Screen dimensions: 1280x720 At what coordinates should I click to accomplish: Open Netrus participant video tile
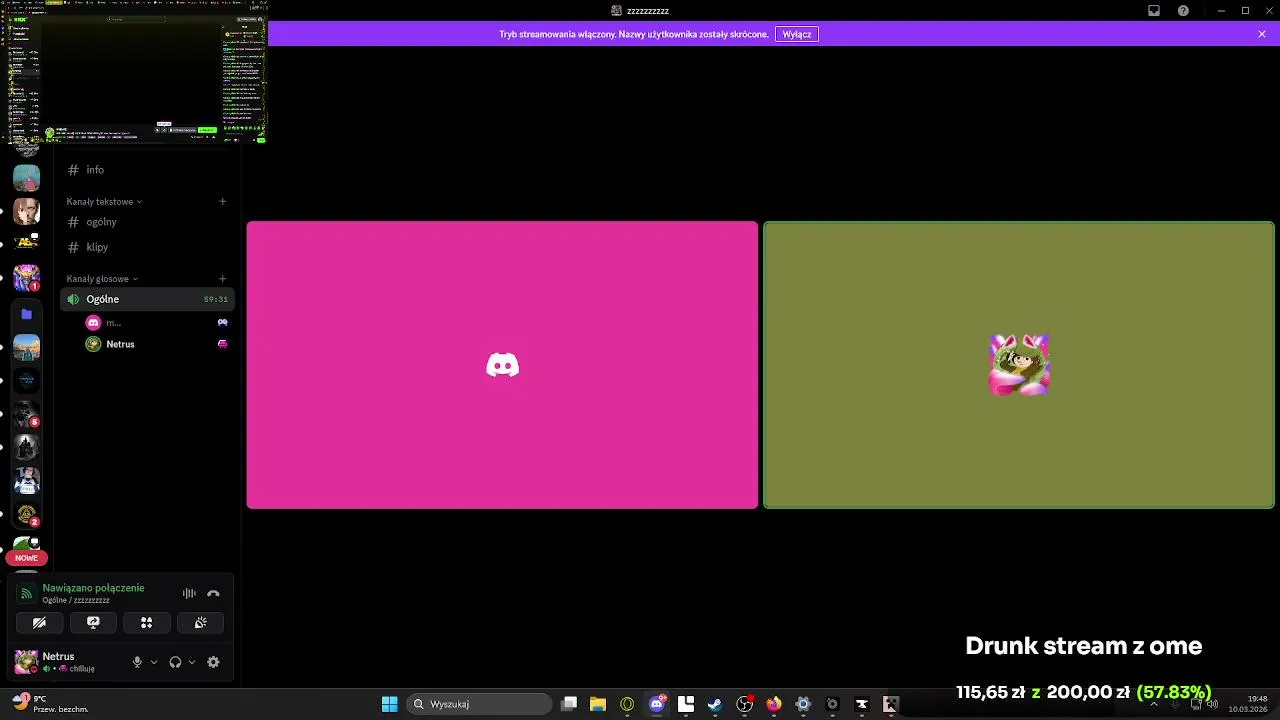[x=1019, y=365]
